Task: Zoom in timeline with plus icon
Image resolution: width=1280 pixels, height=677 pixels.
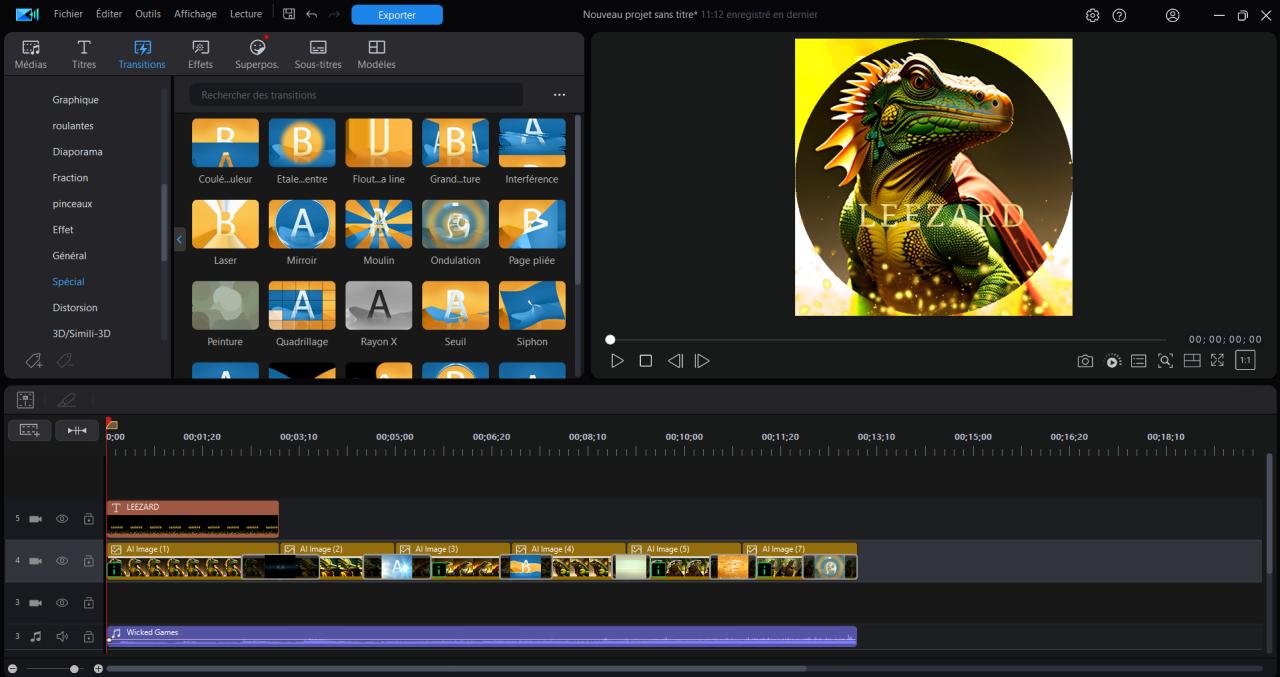Action: pos(98,668)
